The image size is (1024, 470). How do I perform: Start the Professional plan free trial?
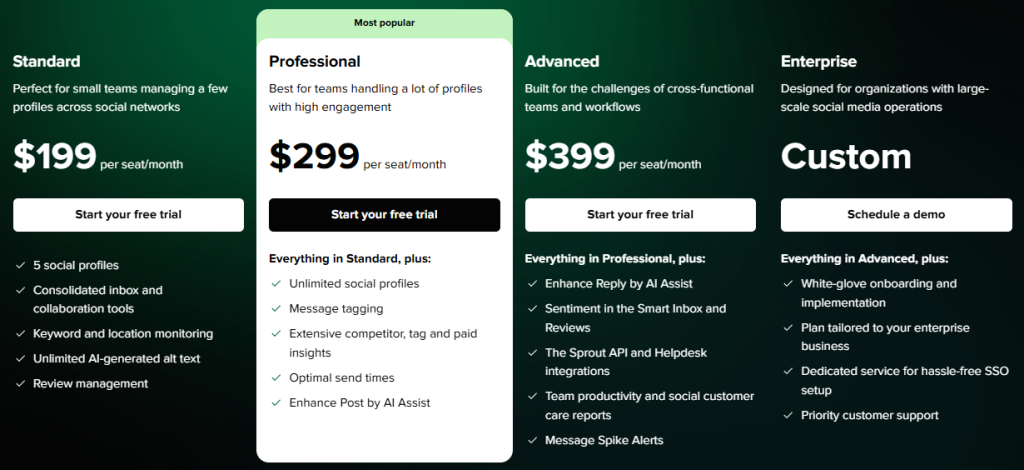click(384, 215)
